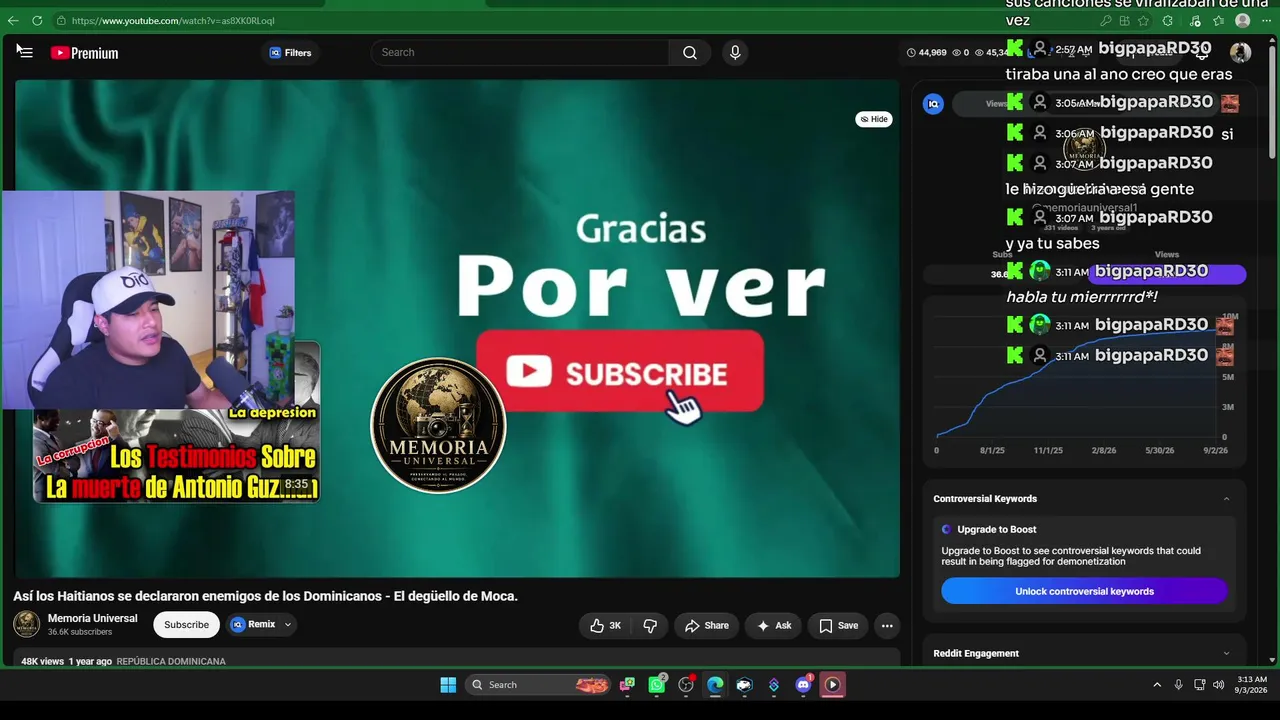
Task: Open the more actions three-dot menu
Action: tap(887, 626)
